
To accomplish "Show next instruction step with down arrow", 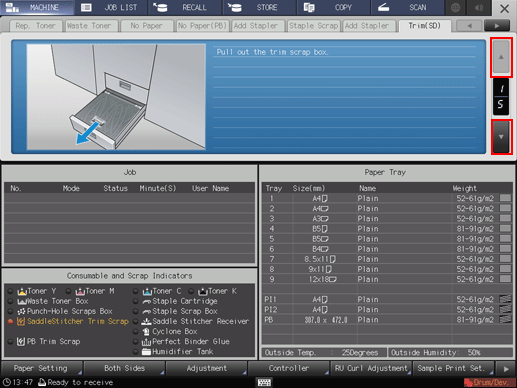I will [x=501, y=137].
